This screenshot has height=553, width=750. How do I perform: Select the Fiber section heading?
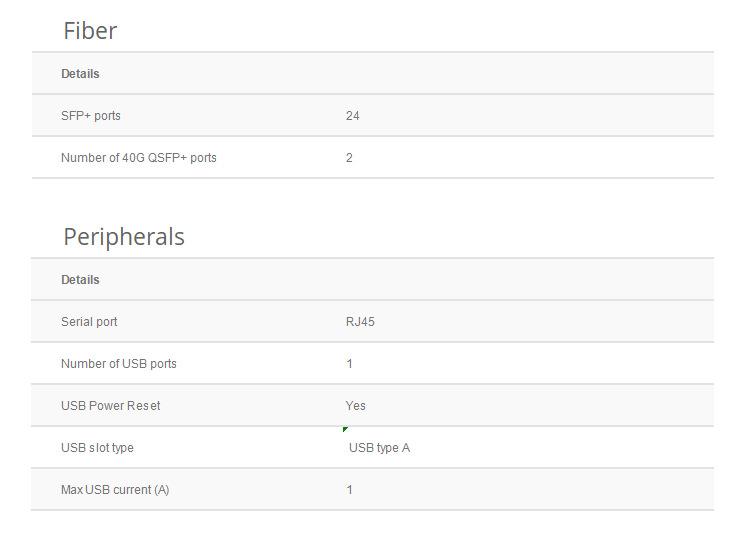90,31
